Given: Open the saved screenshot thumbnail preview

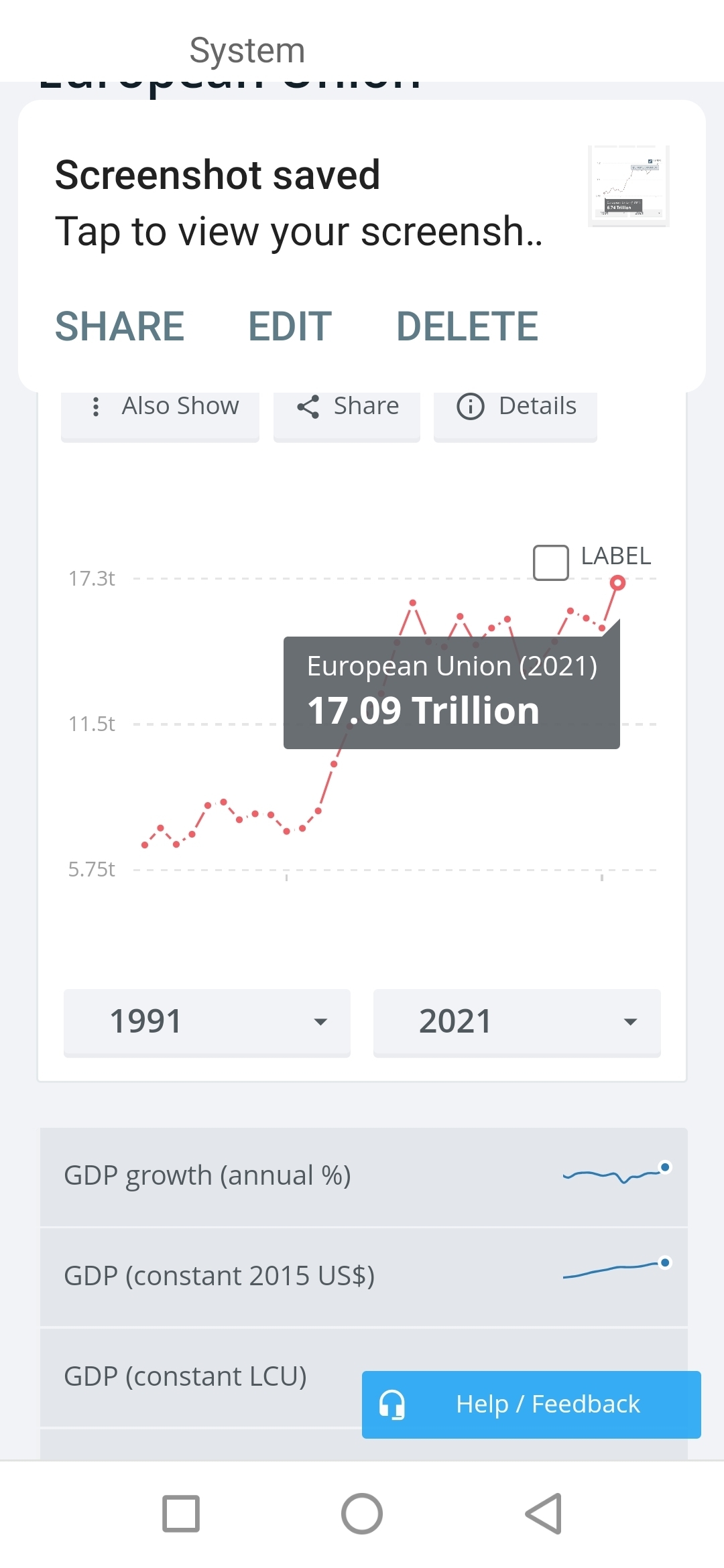Looking at the screenshot, I should point(628,186).
